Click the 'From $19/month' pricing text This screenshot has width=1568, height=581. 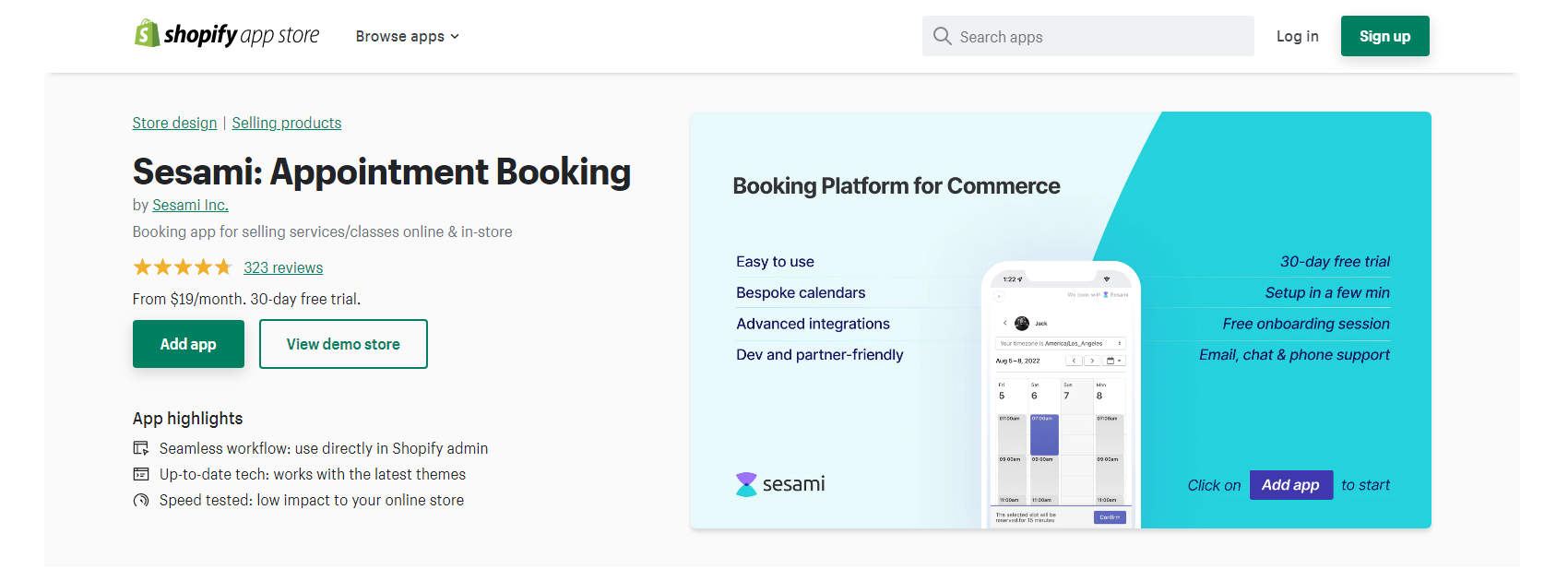tap(246, 299)
